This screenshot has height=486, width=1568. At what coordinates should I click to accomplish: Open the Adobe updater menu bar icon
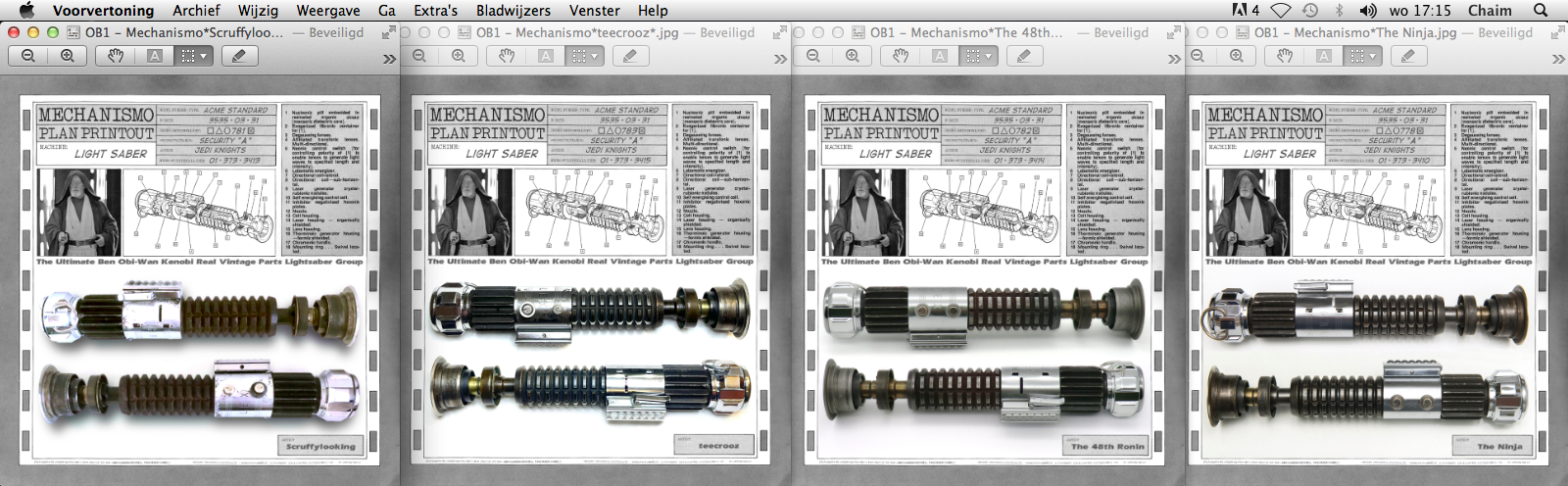(x=1247, y=10)
